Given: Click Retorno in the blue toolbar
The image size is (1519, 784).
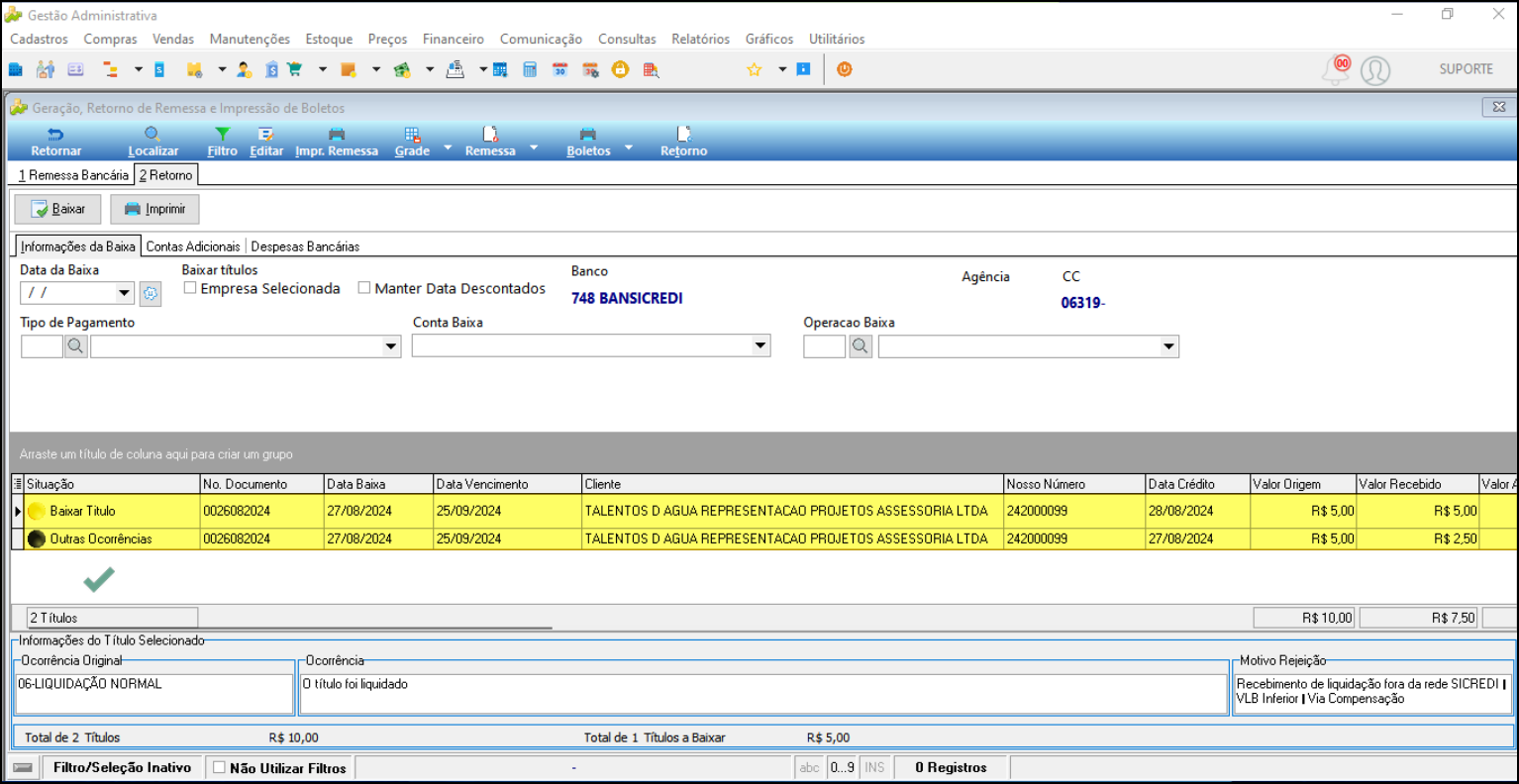Looking at the screenshot, I should click(x=684, y=143).
